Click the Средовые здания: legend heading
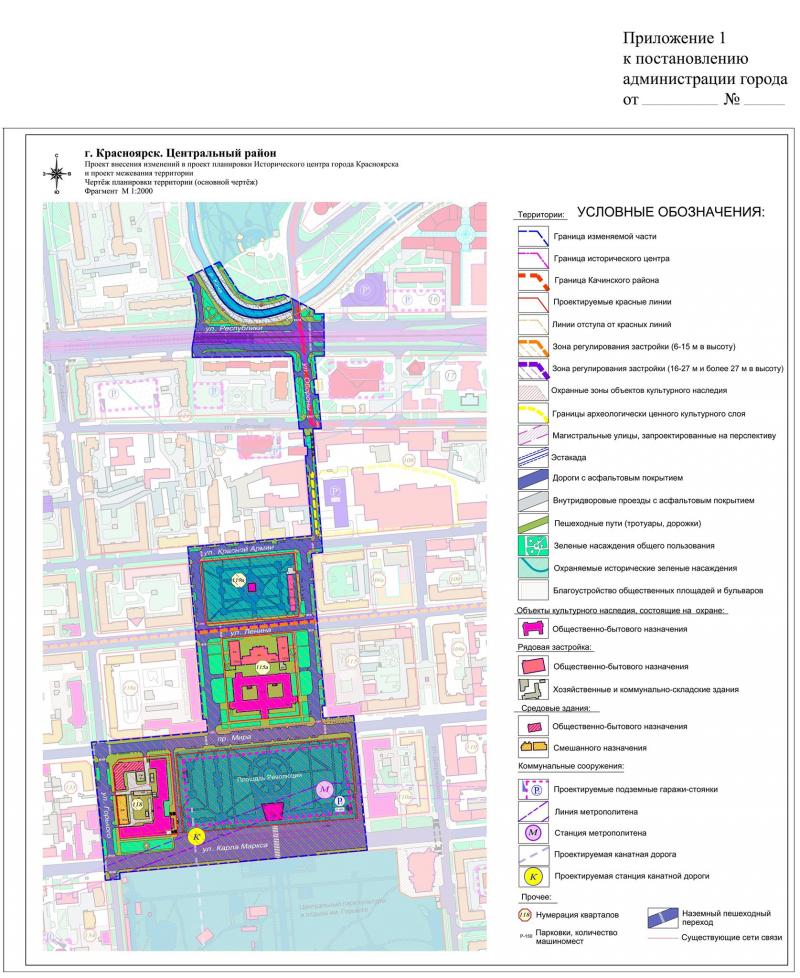Image resolution: width=800 pixels, height=978 pixels. click(556, 708)
